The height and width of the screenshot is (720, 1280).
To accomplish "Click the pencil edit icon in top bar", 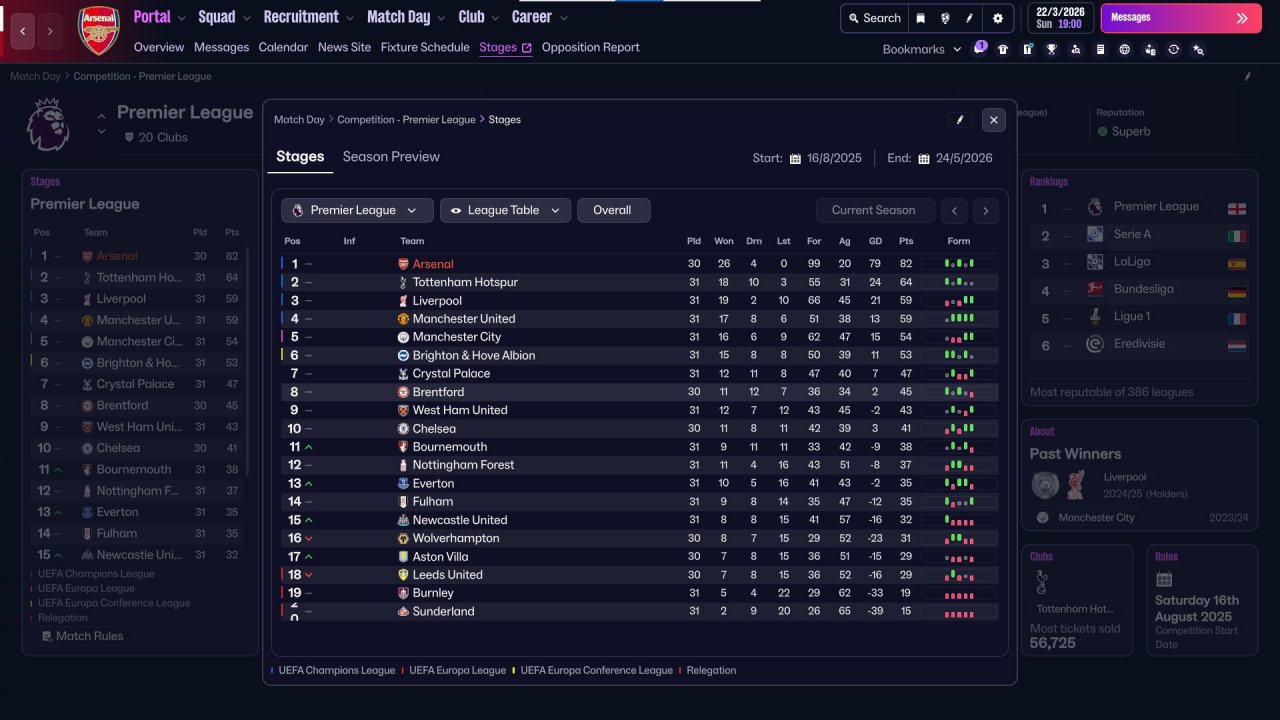I will click(969, 18).
